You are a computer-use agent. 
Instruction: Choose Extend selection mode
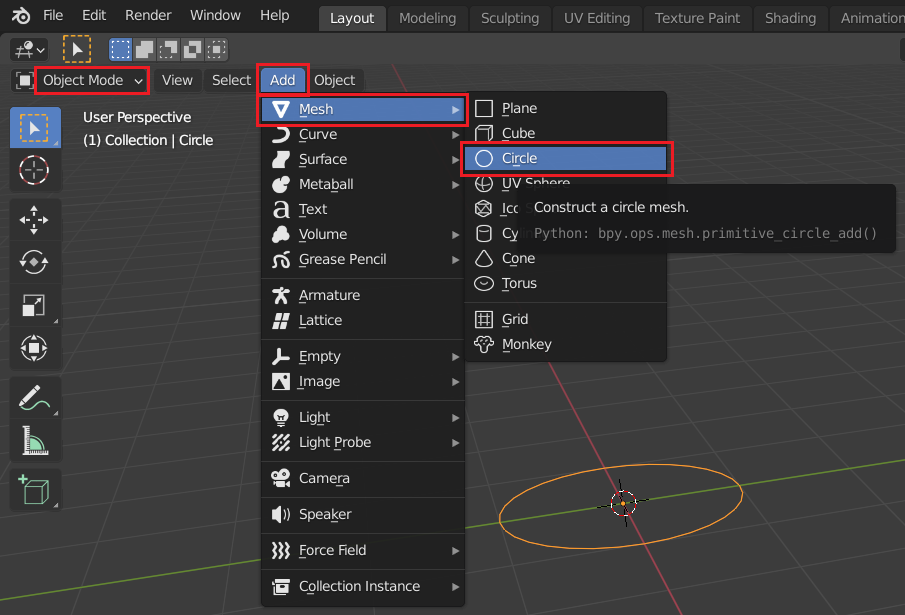(144, 50)
